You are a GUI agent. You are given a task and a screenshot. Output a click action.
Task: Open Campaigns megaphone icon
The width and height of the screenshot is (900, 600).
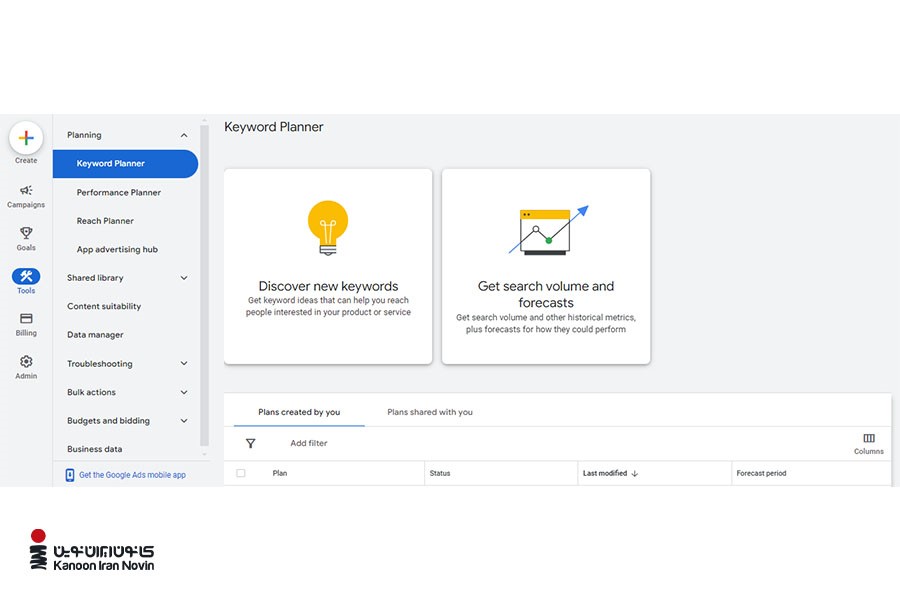26,191
